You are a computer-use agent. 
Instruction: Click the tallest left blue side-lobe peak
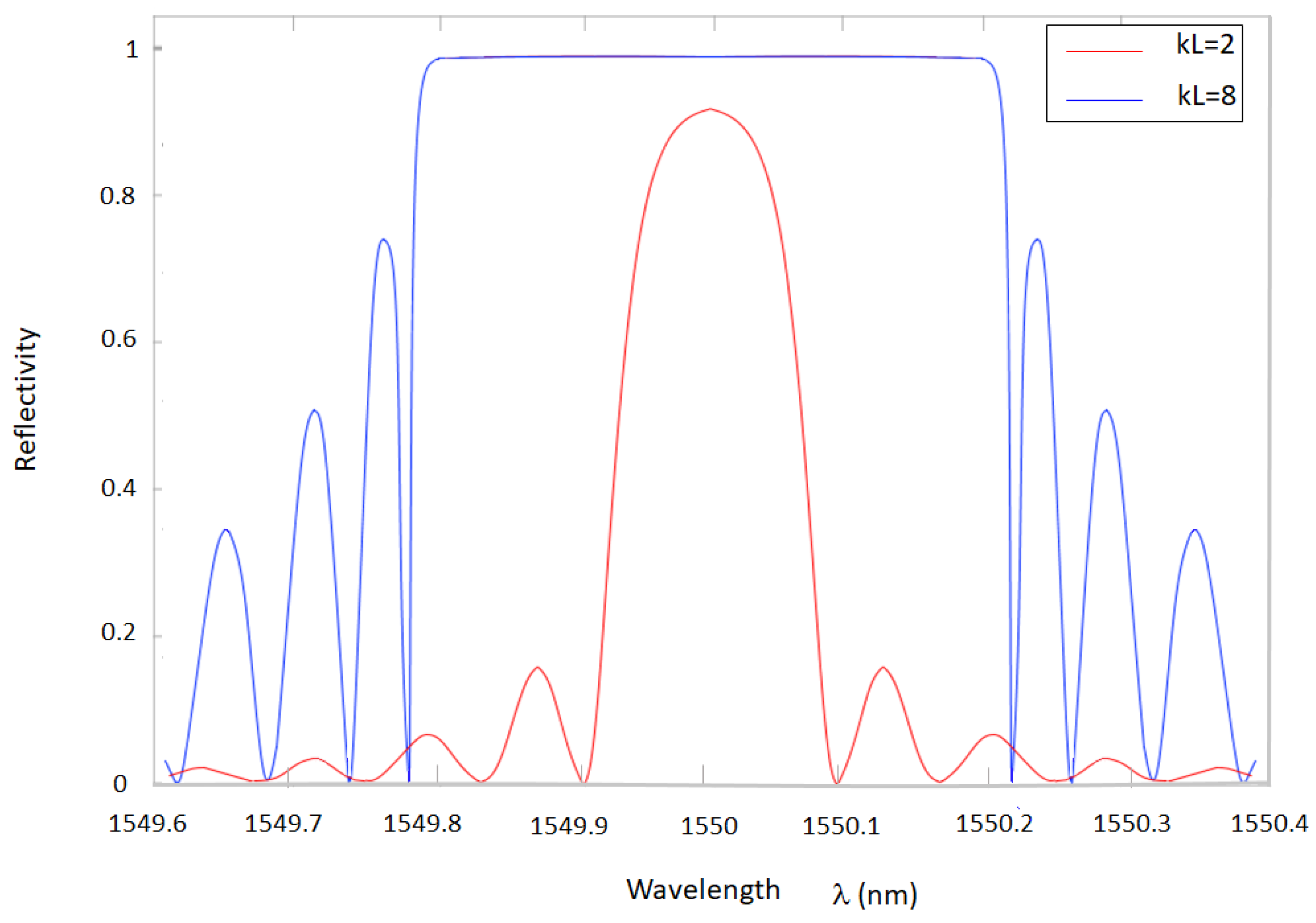coord(383,240)
